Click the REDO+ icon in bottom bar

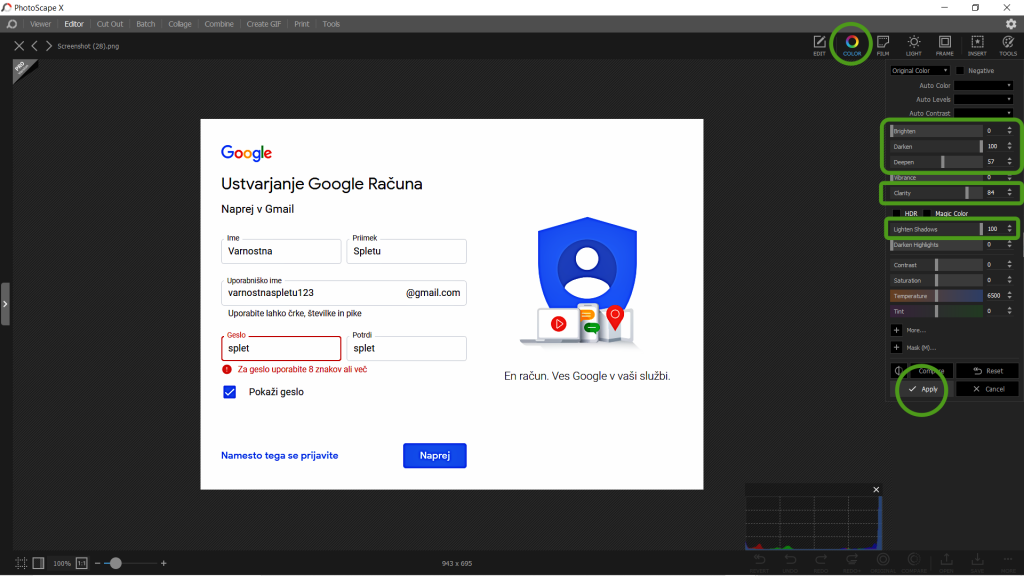click(852, 562)
